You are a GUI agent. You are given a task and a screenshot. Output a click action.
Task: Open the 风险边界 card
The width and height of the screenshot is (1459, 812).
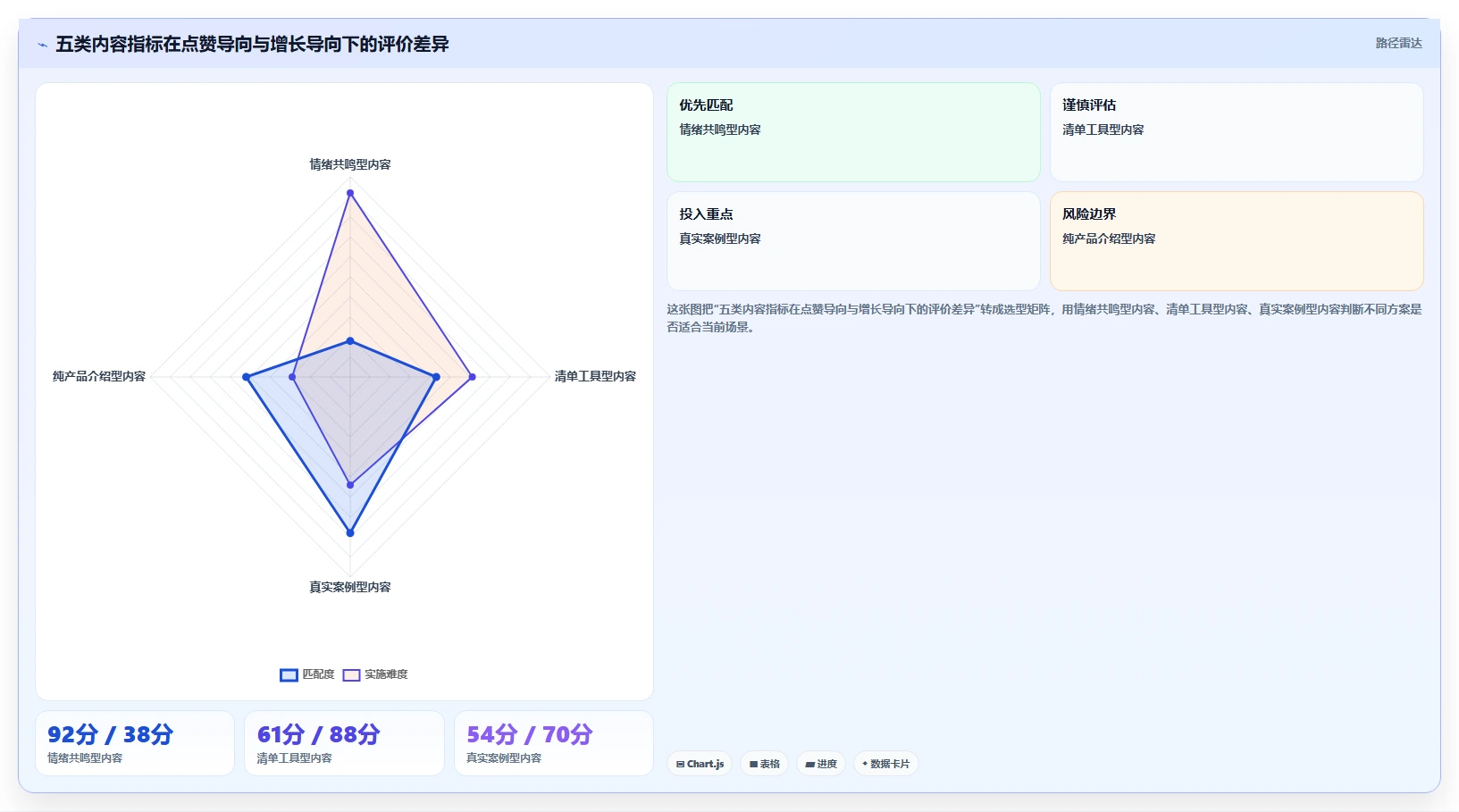click(x=1237, y=241)
